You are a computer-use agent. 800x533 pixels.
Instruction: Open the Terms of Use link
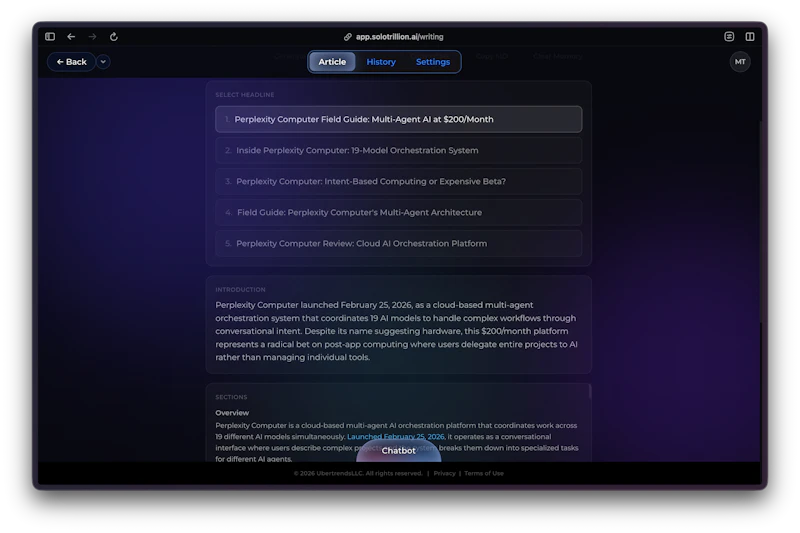pos(484,473)
